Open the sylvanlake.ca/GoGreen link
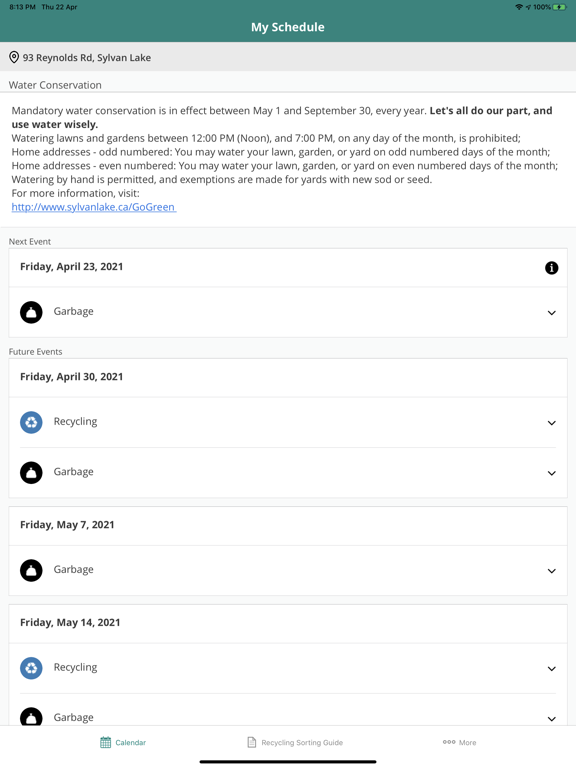 [x=94, y=207]
